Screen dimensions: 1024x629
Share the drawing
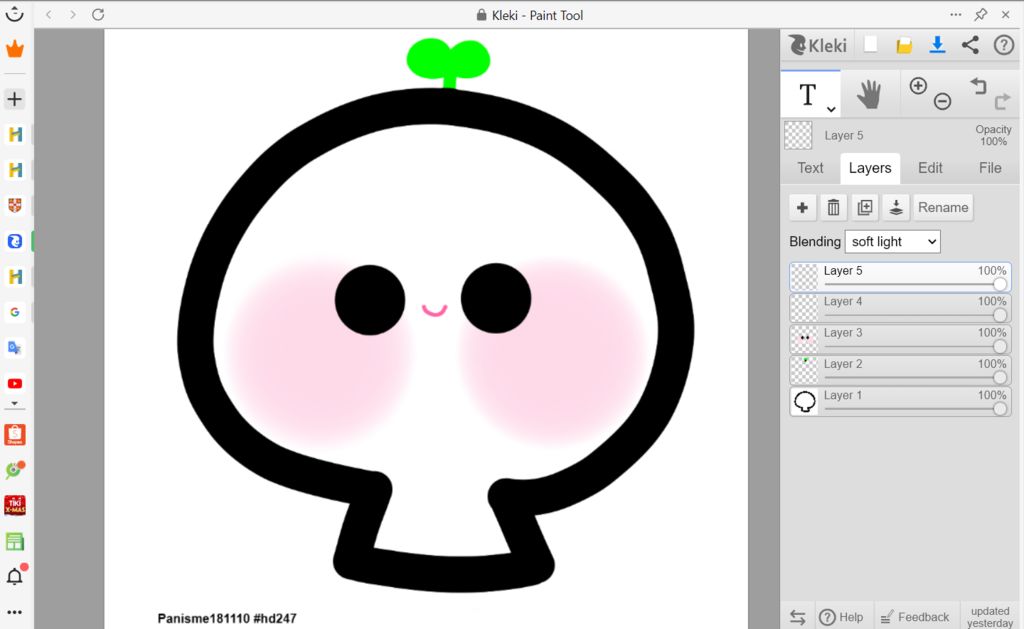click(x=970, y=44)
